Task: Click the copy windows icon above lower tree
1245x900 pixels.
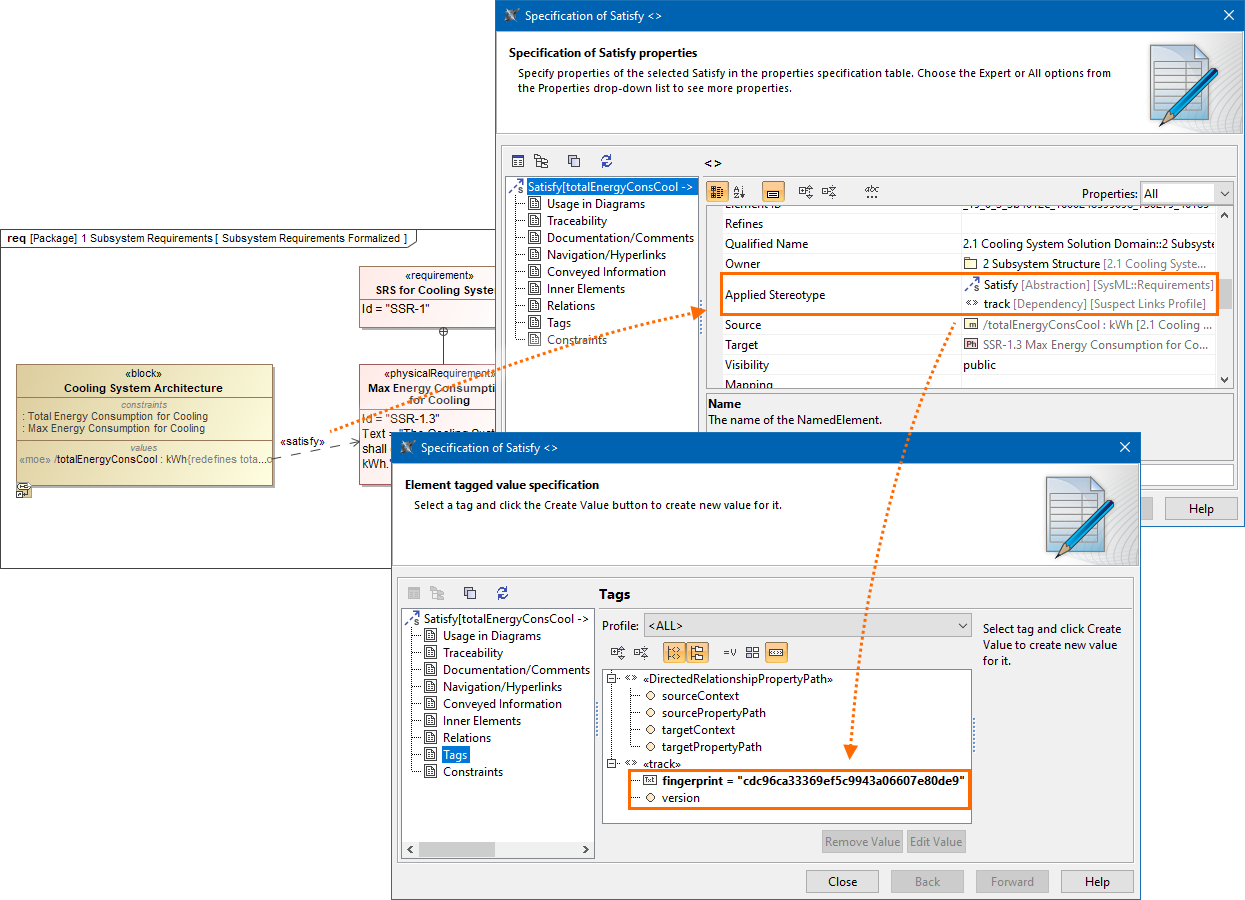Action: (x=470, y=593)
